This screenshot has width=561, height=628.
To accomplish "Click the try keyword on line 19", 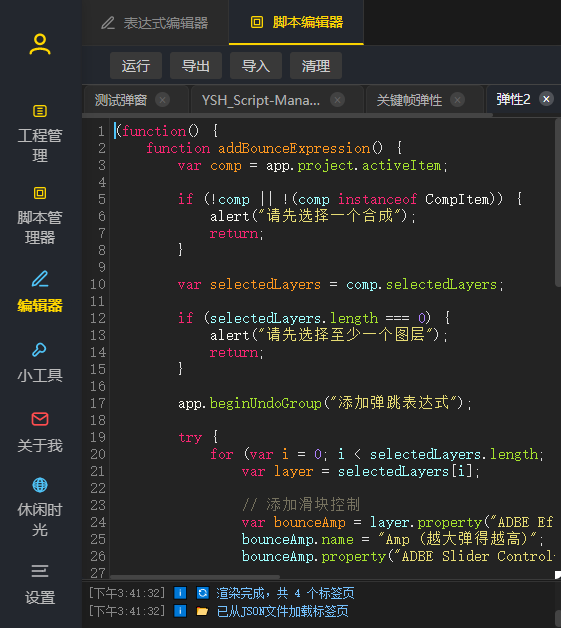I will coord(190,437).
